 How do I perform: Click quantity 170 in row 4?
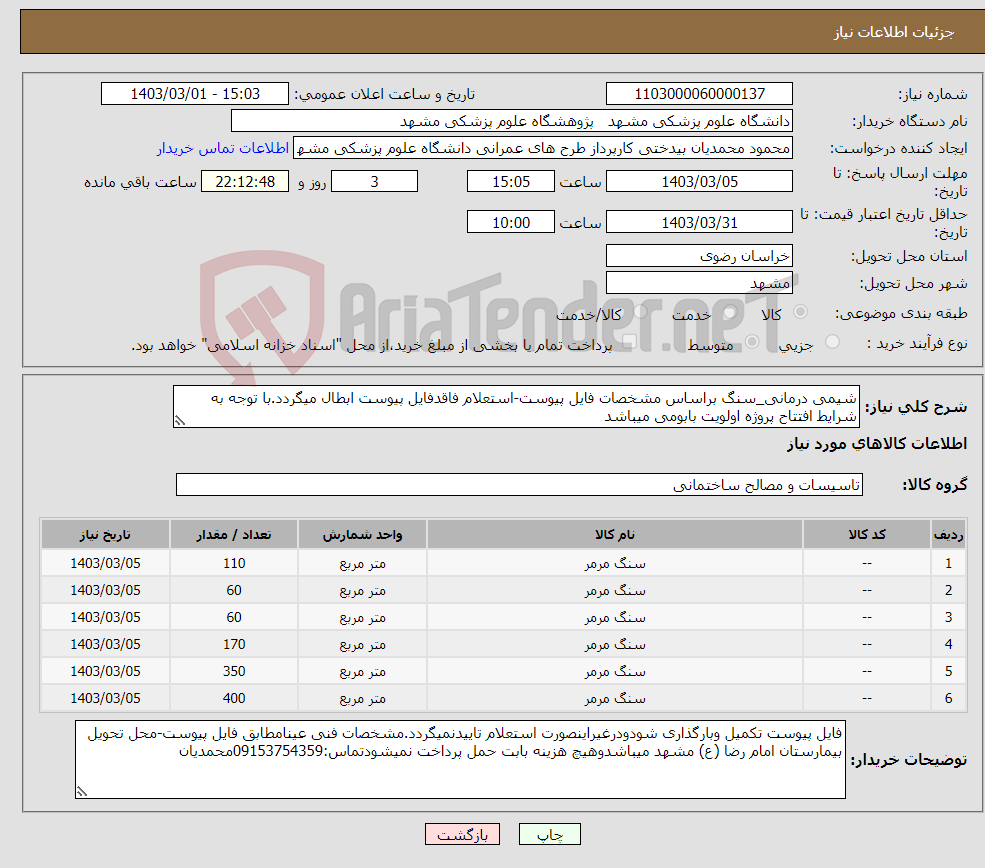tap(234, 644)
